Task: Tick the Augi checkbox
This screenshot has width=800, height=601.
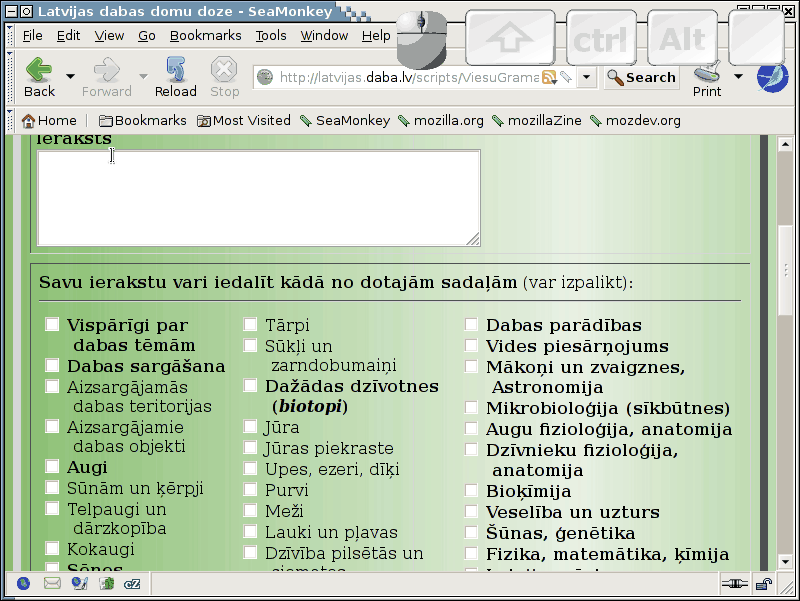Action: (52, 466)
